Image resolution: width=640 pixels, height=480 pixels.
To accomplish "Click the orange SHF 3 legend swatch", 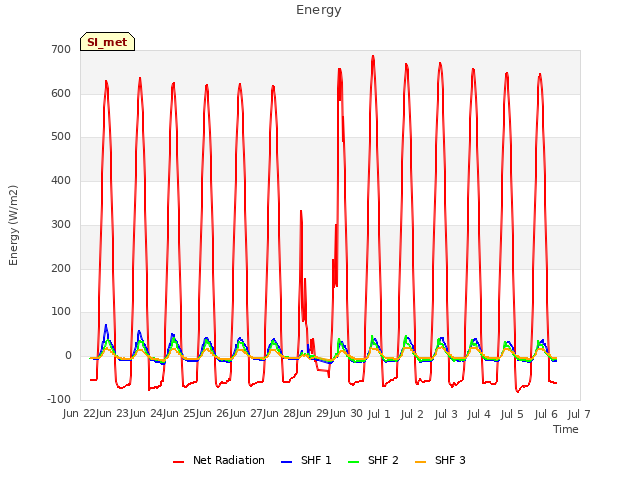I will (x=420, y=462).
